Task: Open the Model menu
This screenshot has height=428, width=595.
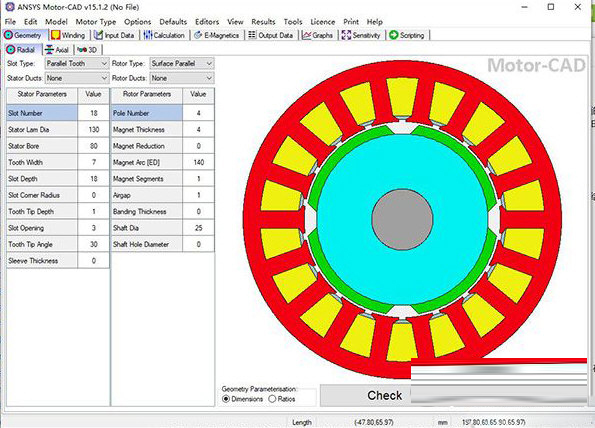Action: pyautogui.click(x=56, y=22)
